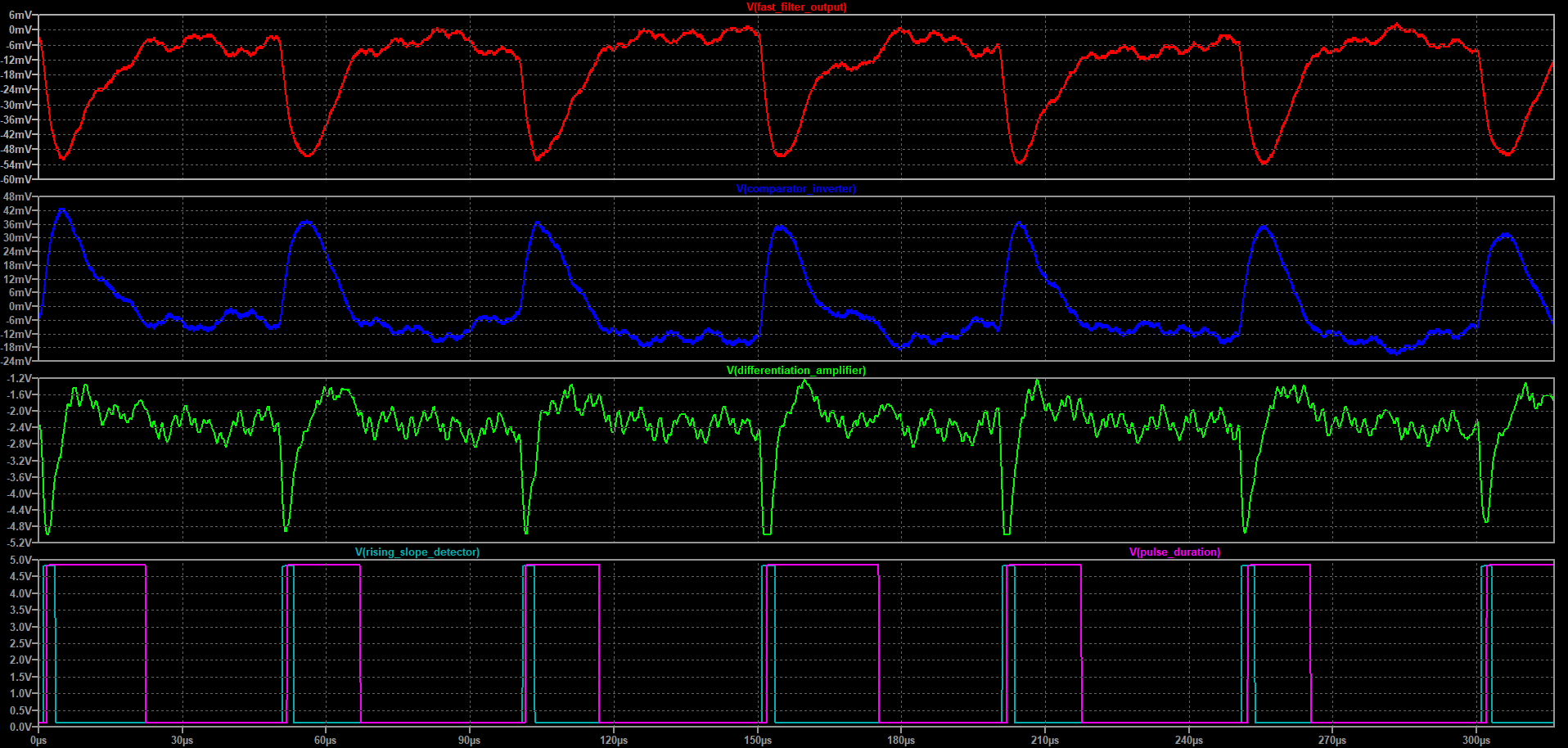
Task: Click the 120µs time axis label
Action: [614, 741]
